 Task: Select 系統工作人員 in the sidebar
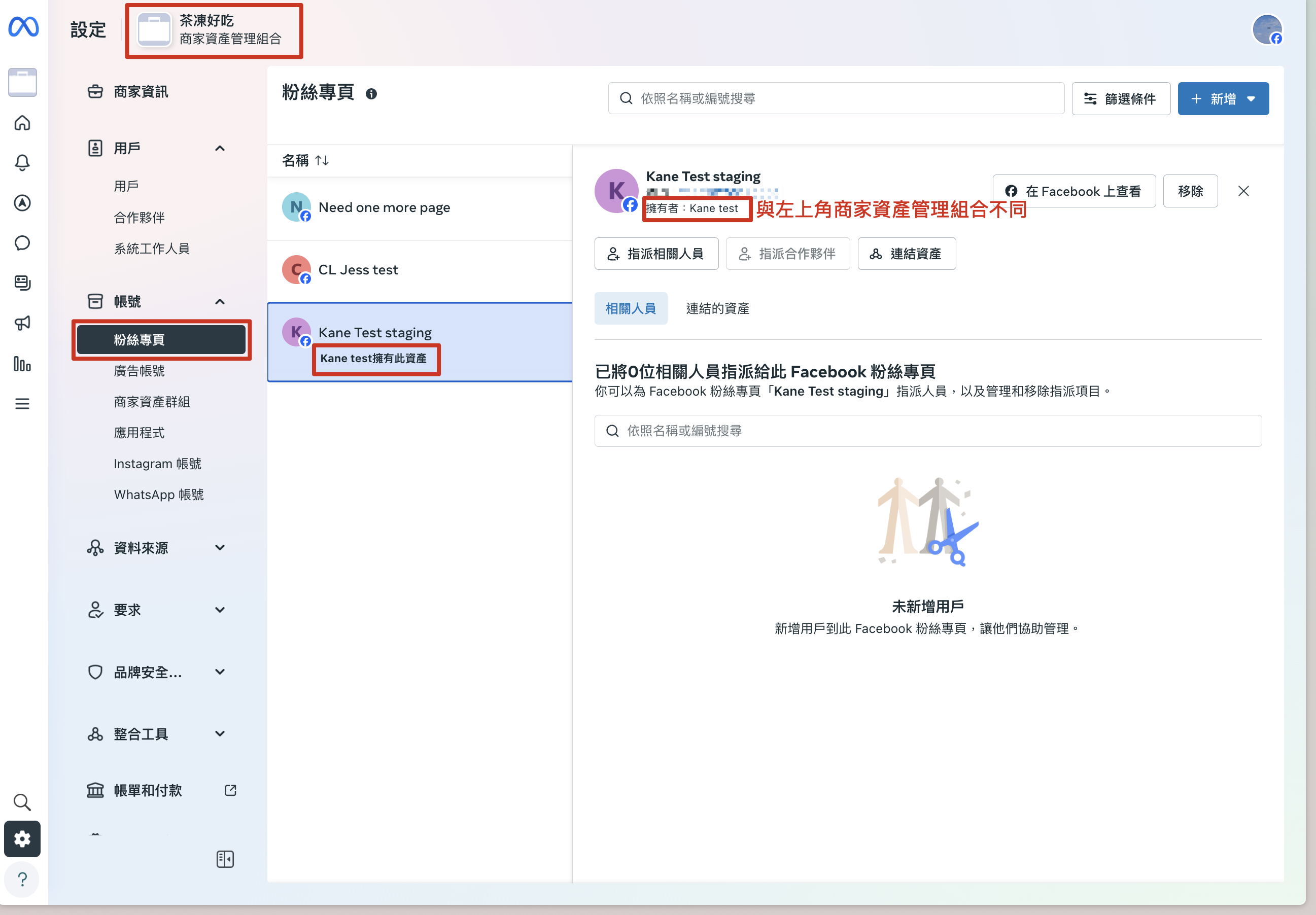pyautogui.click(x=152, y=249)
